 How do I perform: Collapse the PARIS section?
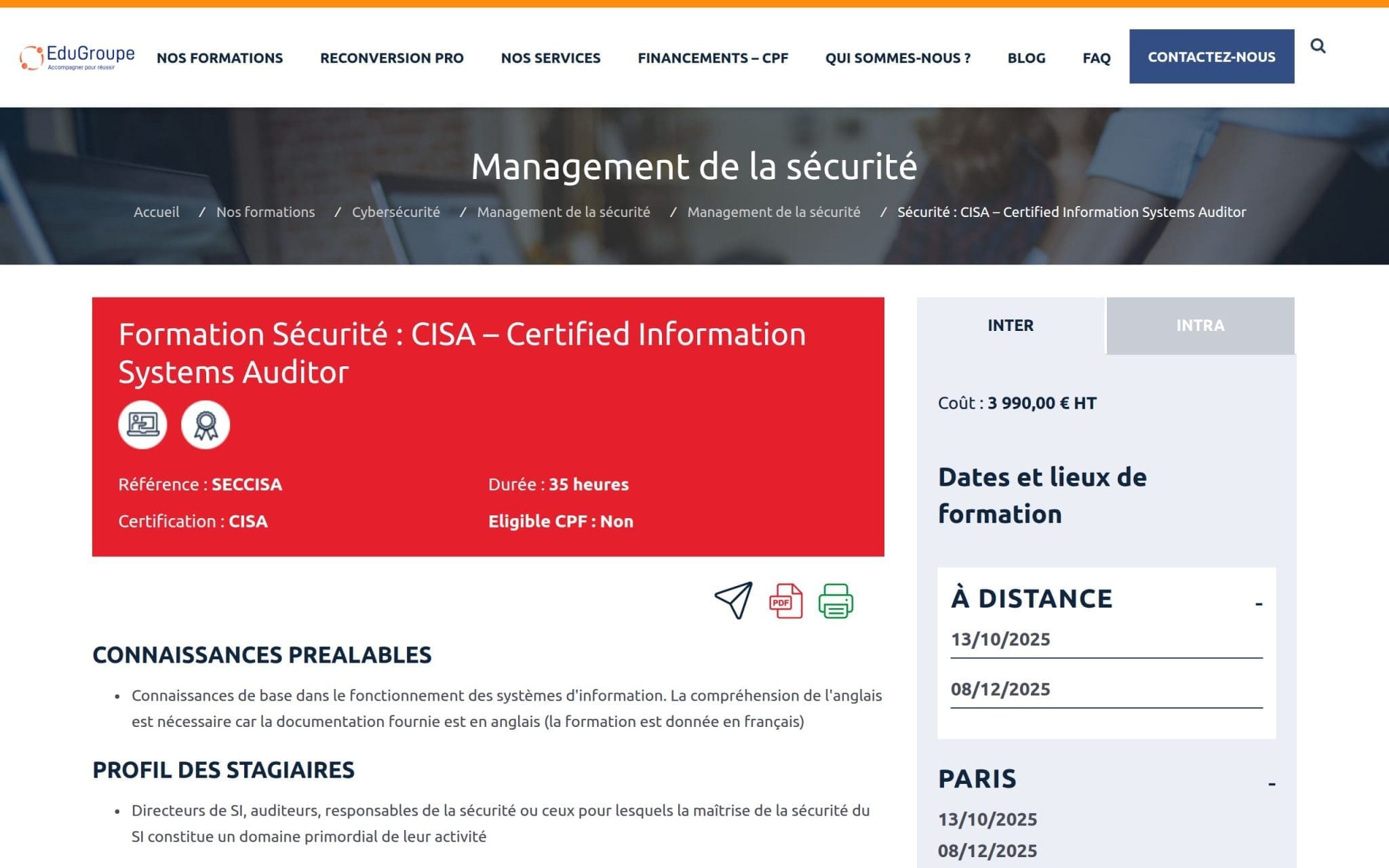tap(1272, 783)
